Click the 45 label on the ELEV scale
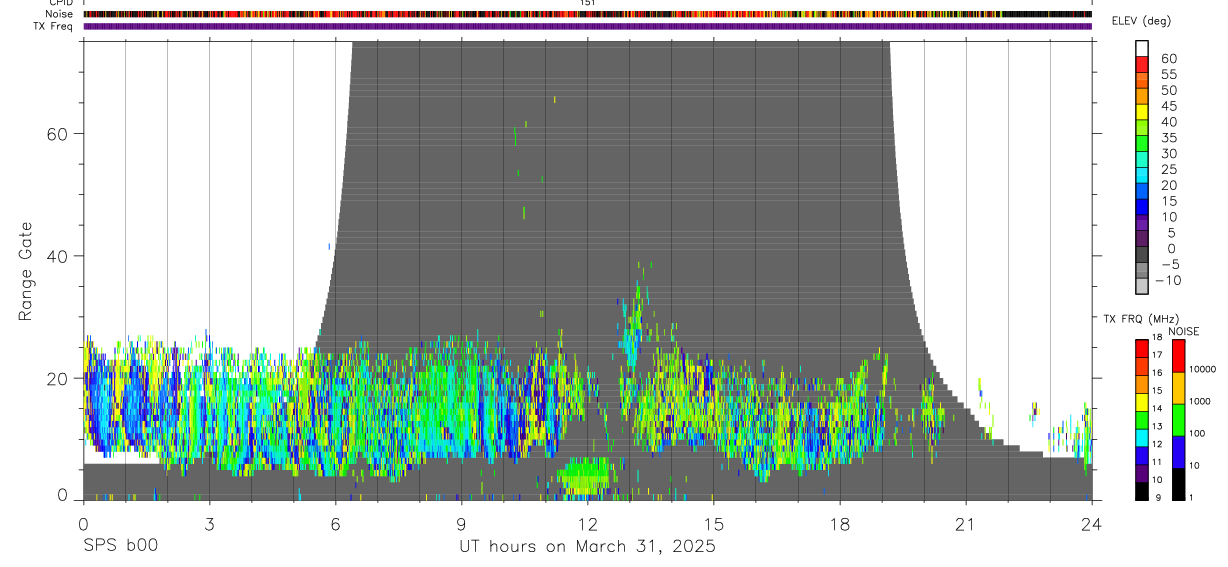1228x567 pixels. point(1168,106)
